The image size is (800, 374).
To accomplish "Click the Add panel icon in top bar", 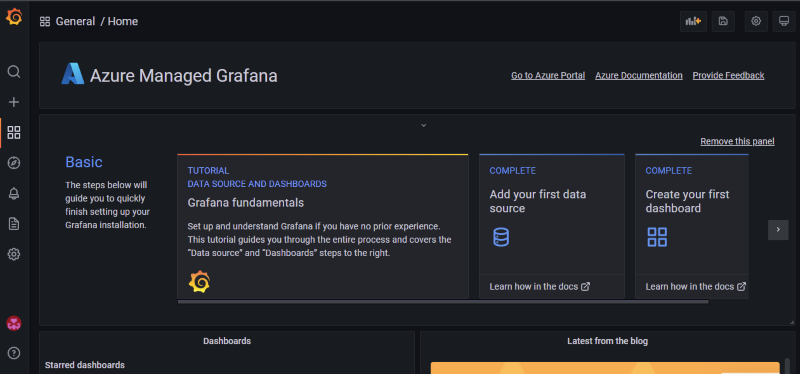I will (693, 21).
